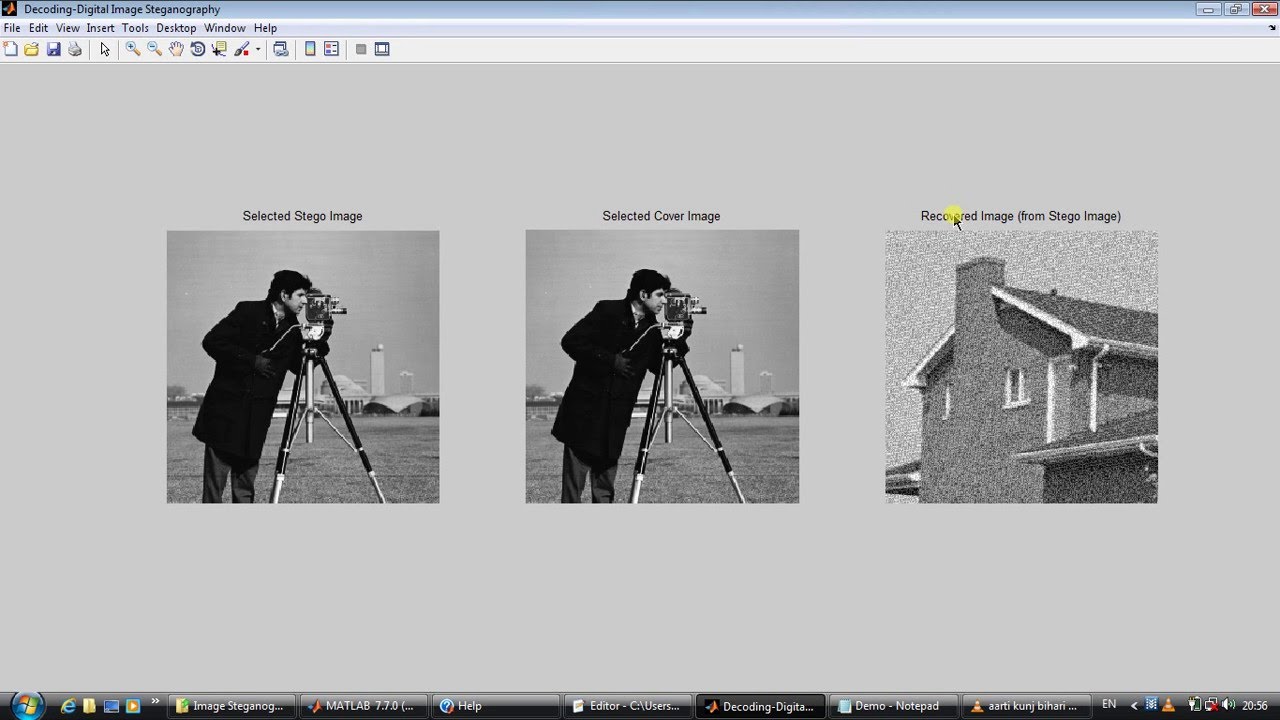Show hidden system tray icons arrow
The width and height of the screenshot is (1280, 720).
[x=1134, y=705]
